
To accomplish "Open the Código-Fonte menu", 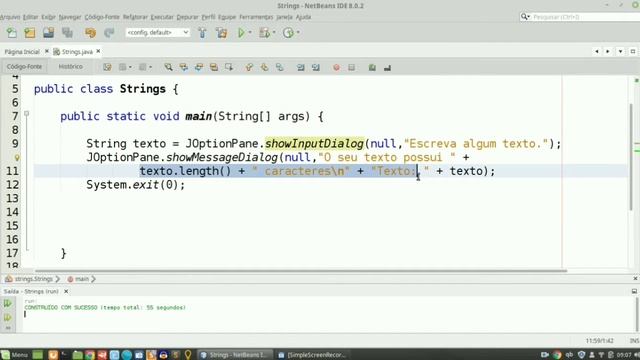I will tap(102, 17).
